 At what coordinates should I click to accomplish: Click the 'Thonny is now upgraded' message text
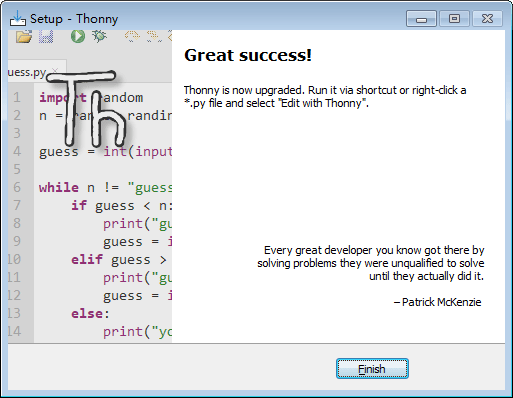(325, 97)
